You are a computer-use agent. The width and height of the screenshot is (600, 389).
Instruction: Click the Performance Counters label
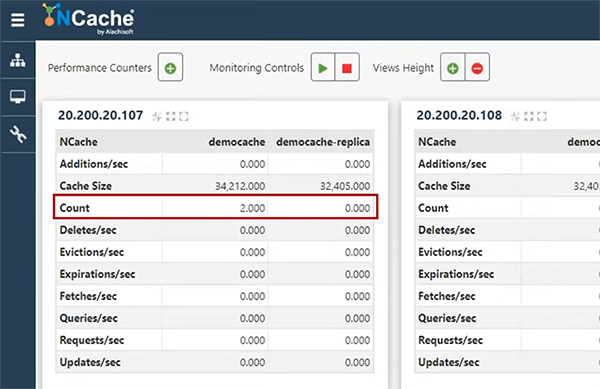tap(100, 68)
